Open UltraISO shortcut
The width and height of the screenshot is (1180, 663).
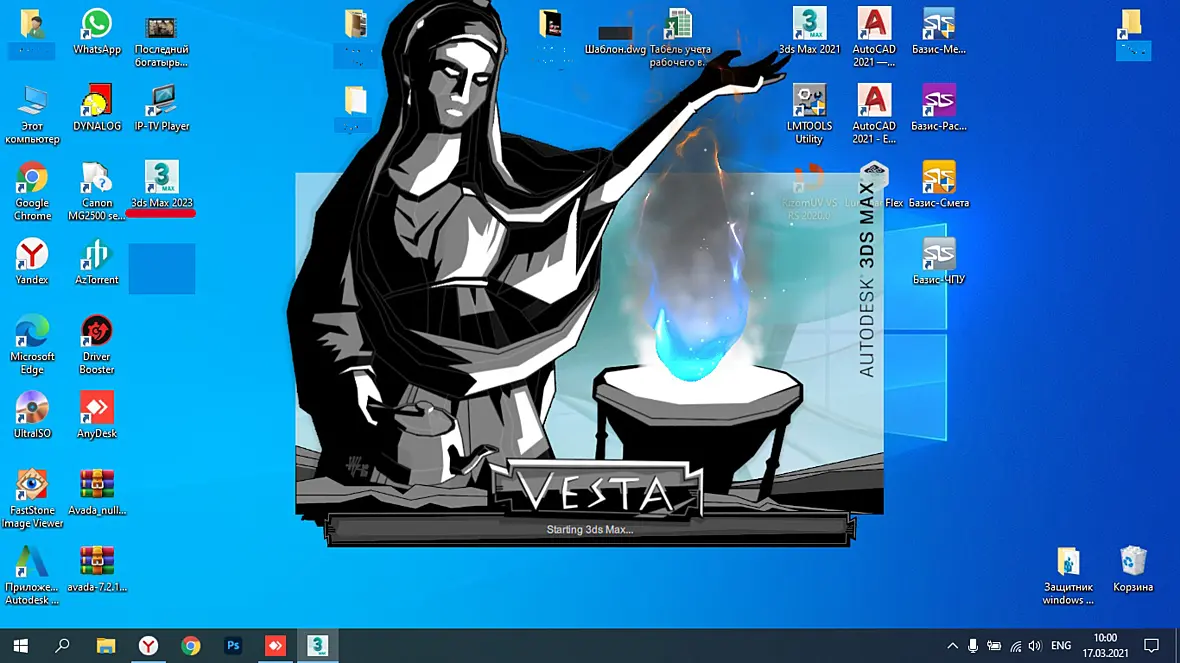pos(32,415)
